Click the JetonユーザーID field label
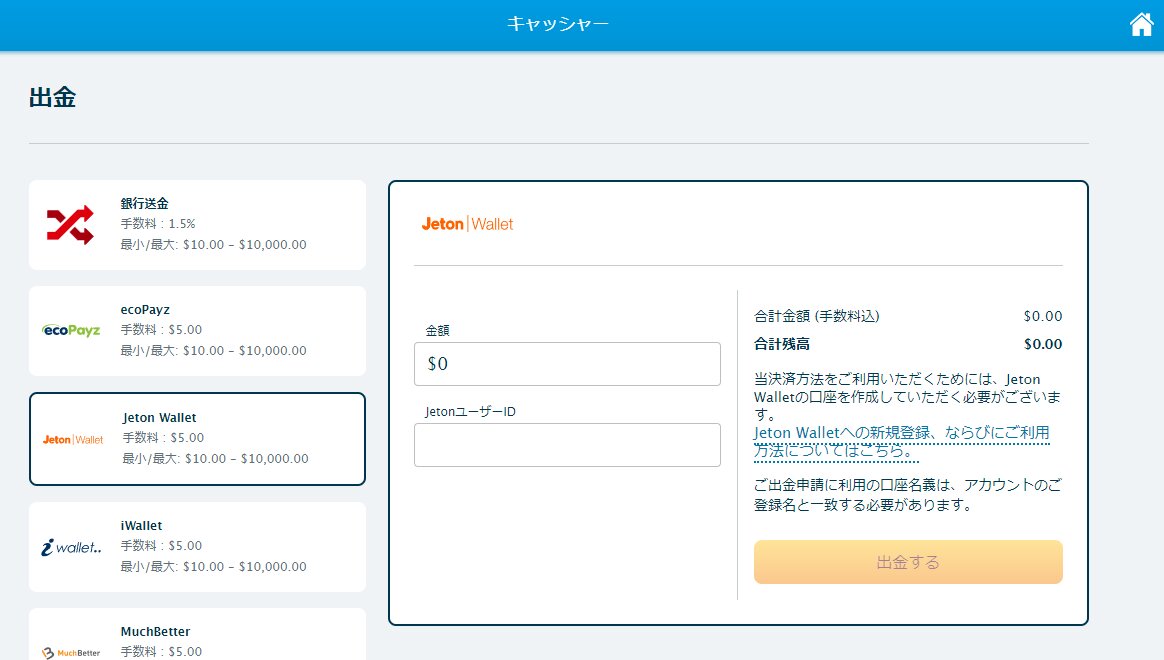The height and width of the screenshot is (660, 1164). (x=470, y=411)
